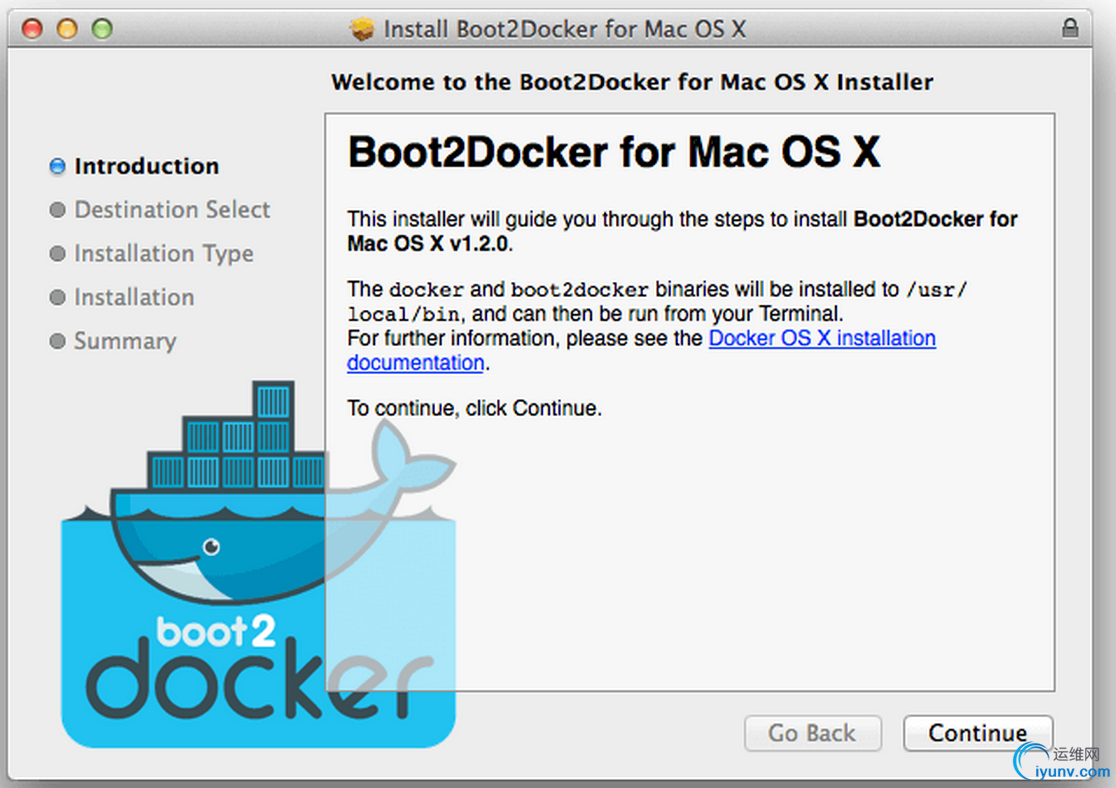Viewport: 1116px width, 788px height.
Task: Select the Introduction step in sidebar
Action: point(147,166)
